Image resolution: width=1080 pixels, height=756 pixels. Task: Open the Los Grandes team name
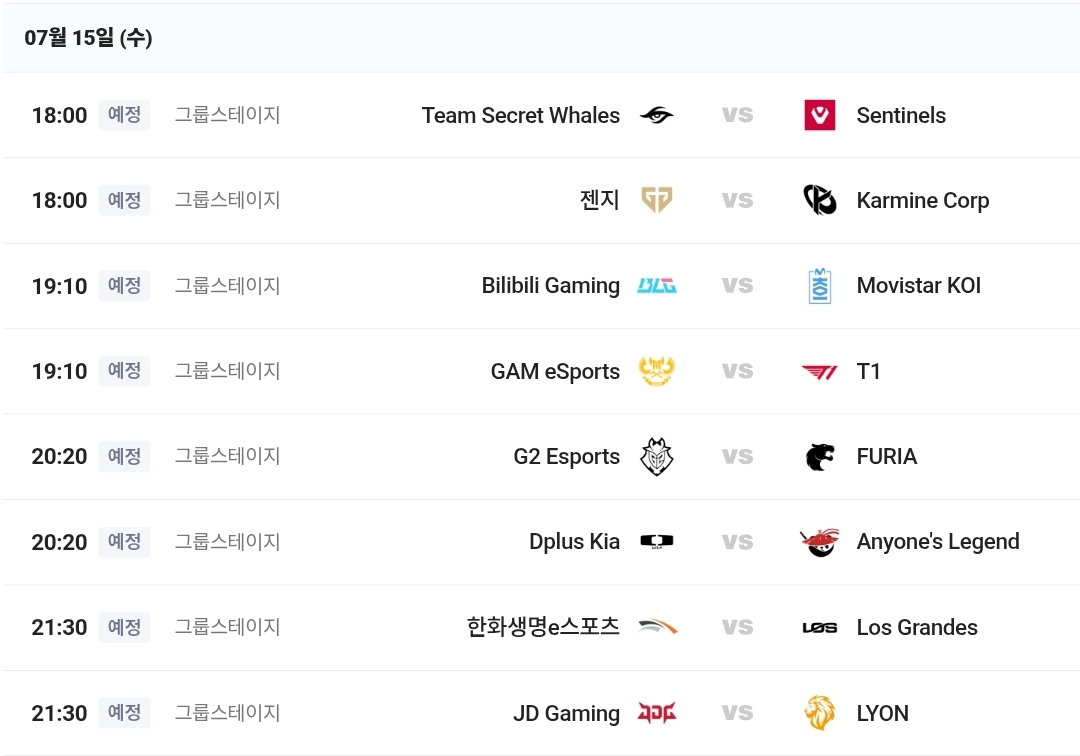click(x=917, y=627)
